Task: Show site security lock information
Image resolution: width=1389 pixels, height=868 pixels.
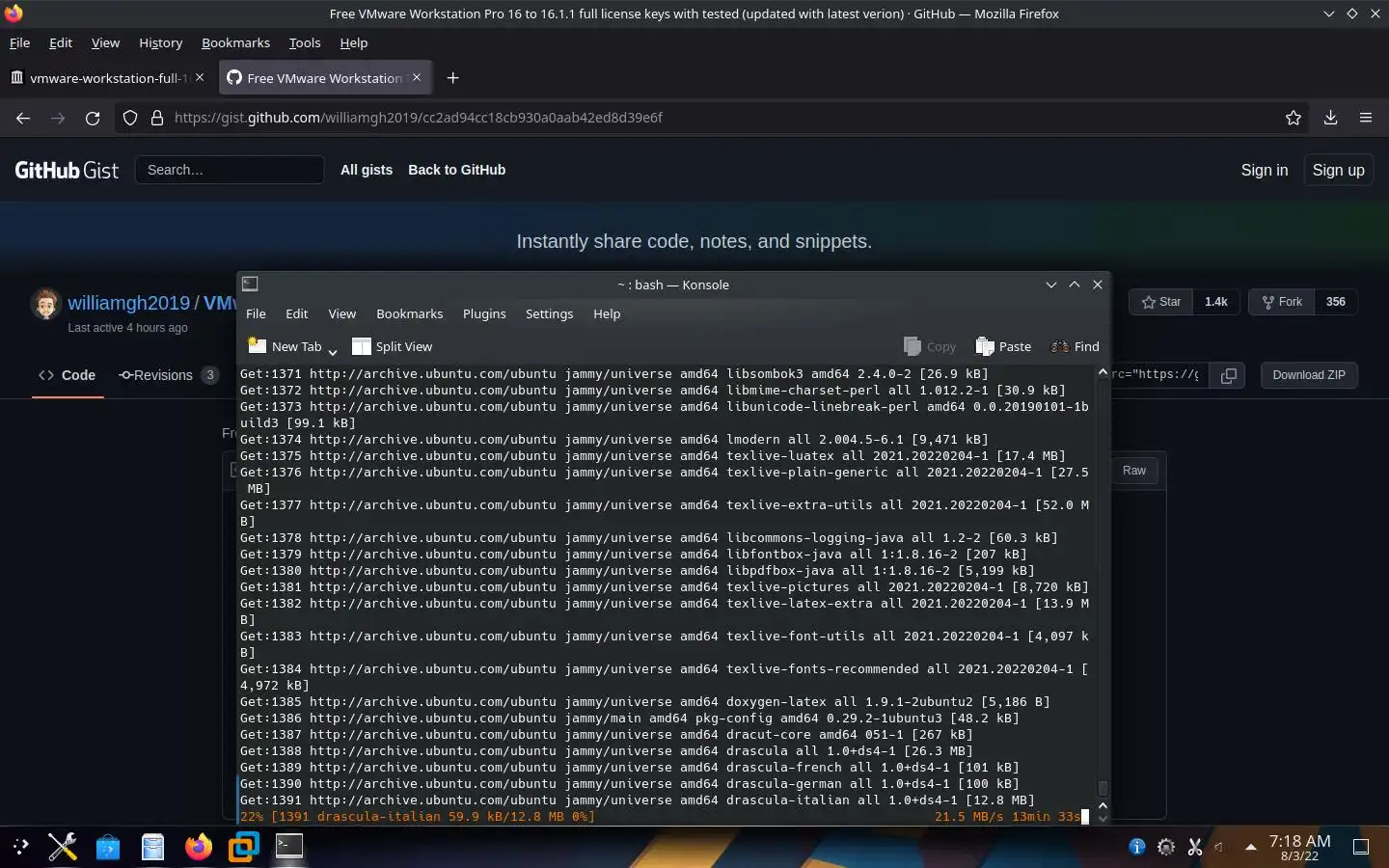Action: pyautogui.click(x=157, y=118)
